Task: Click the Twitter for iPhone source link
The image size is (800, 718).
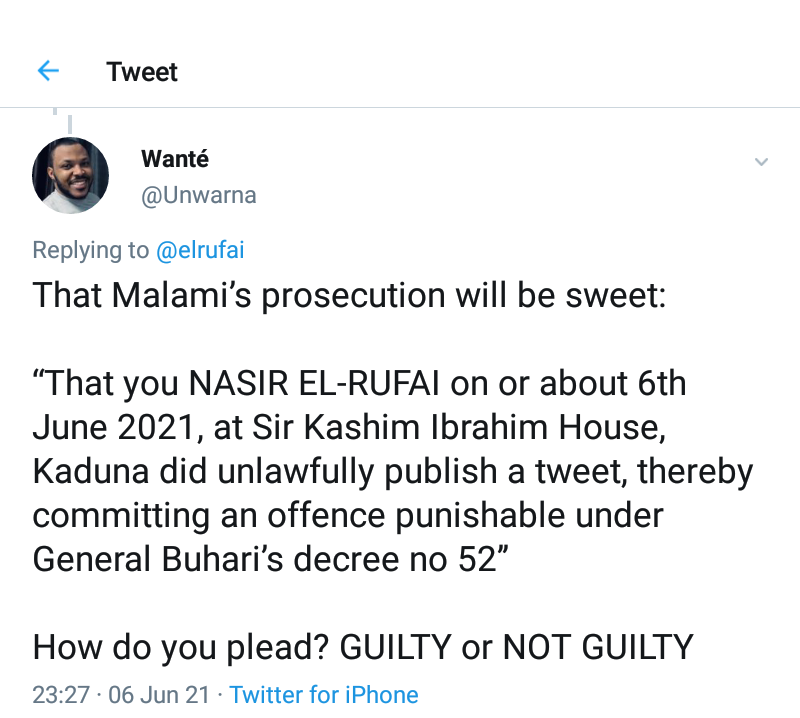Action: (x=324, y=694)
